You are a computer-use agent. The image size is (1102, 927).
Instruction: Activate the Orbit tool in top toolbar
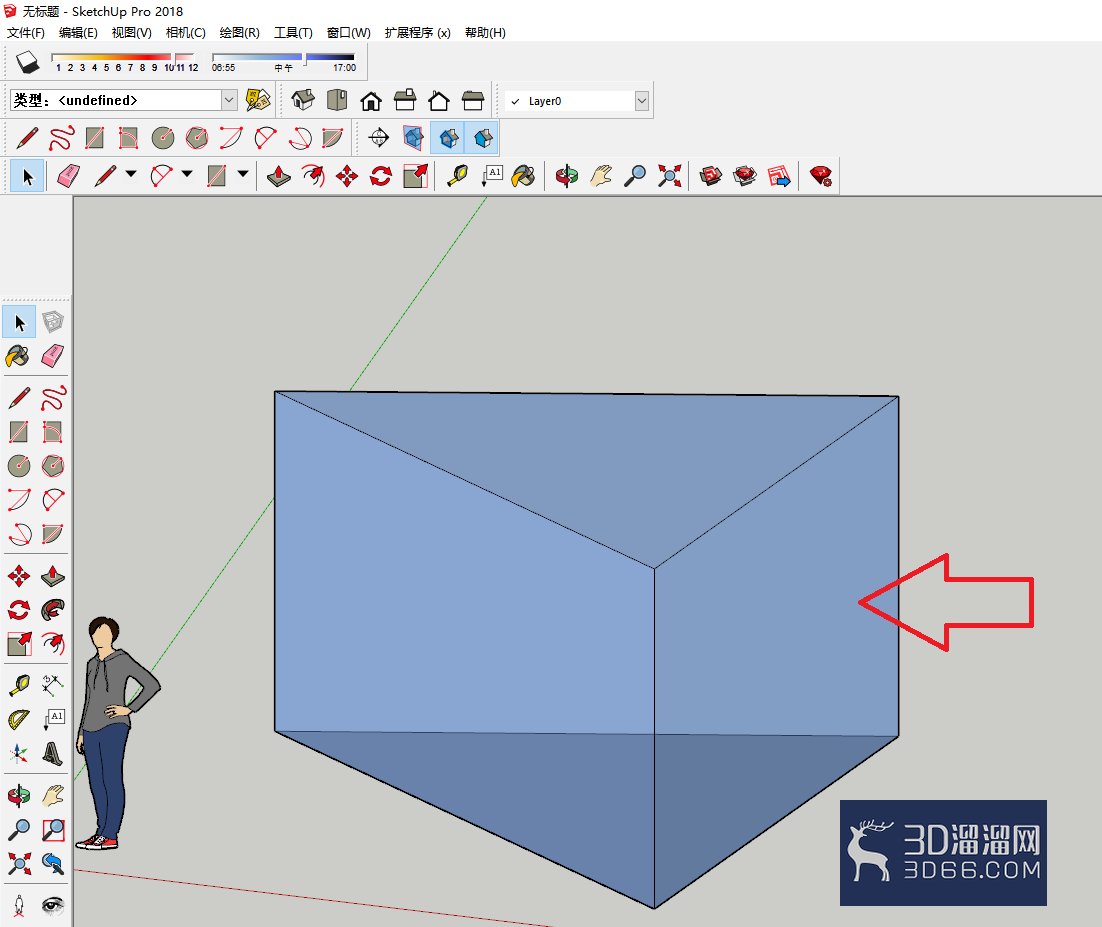tap(566, 176)
